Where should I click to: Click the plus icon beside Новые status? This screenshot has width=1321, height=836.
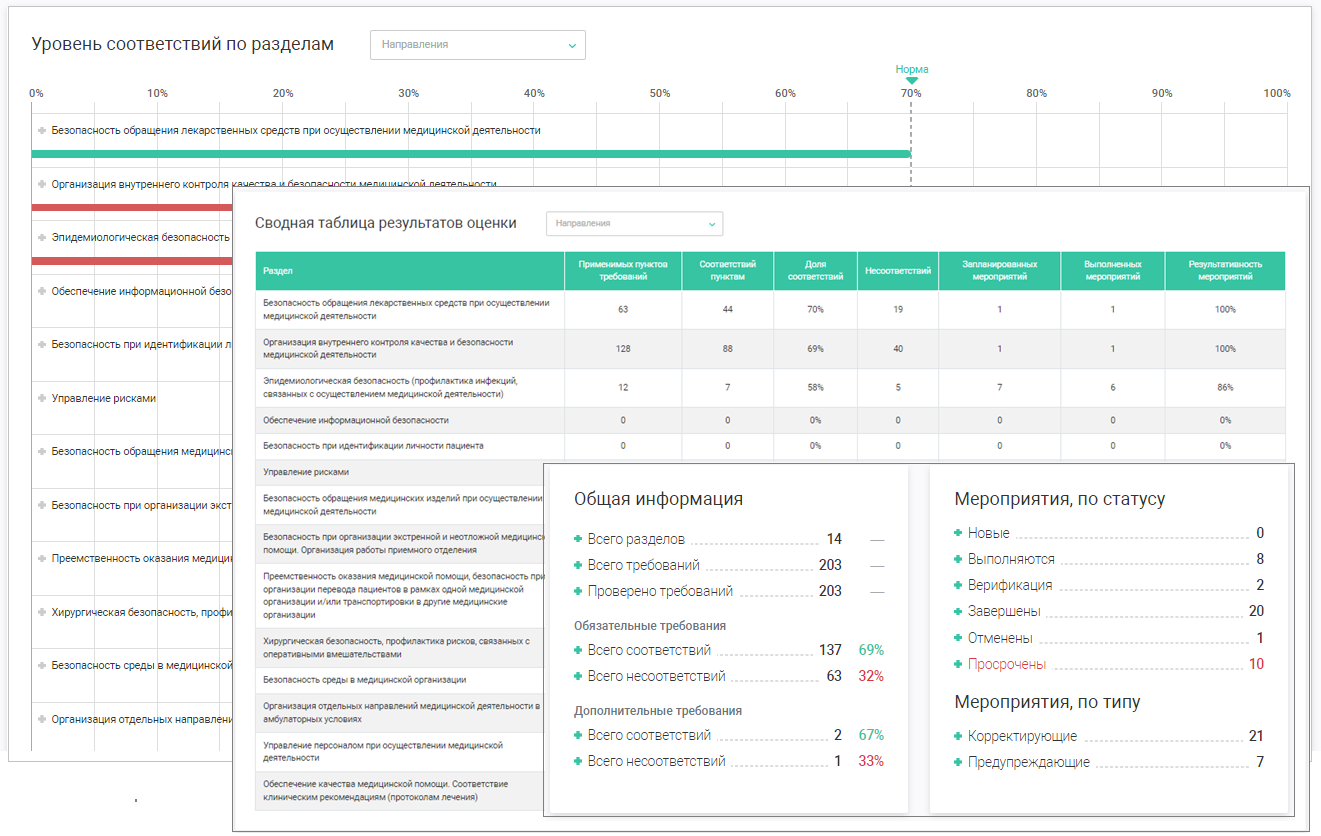(x=958, y=533)
